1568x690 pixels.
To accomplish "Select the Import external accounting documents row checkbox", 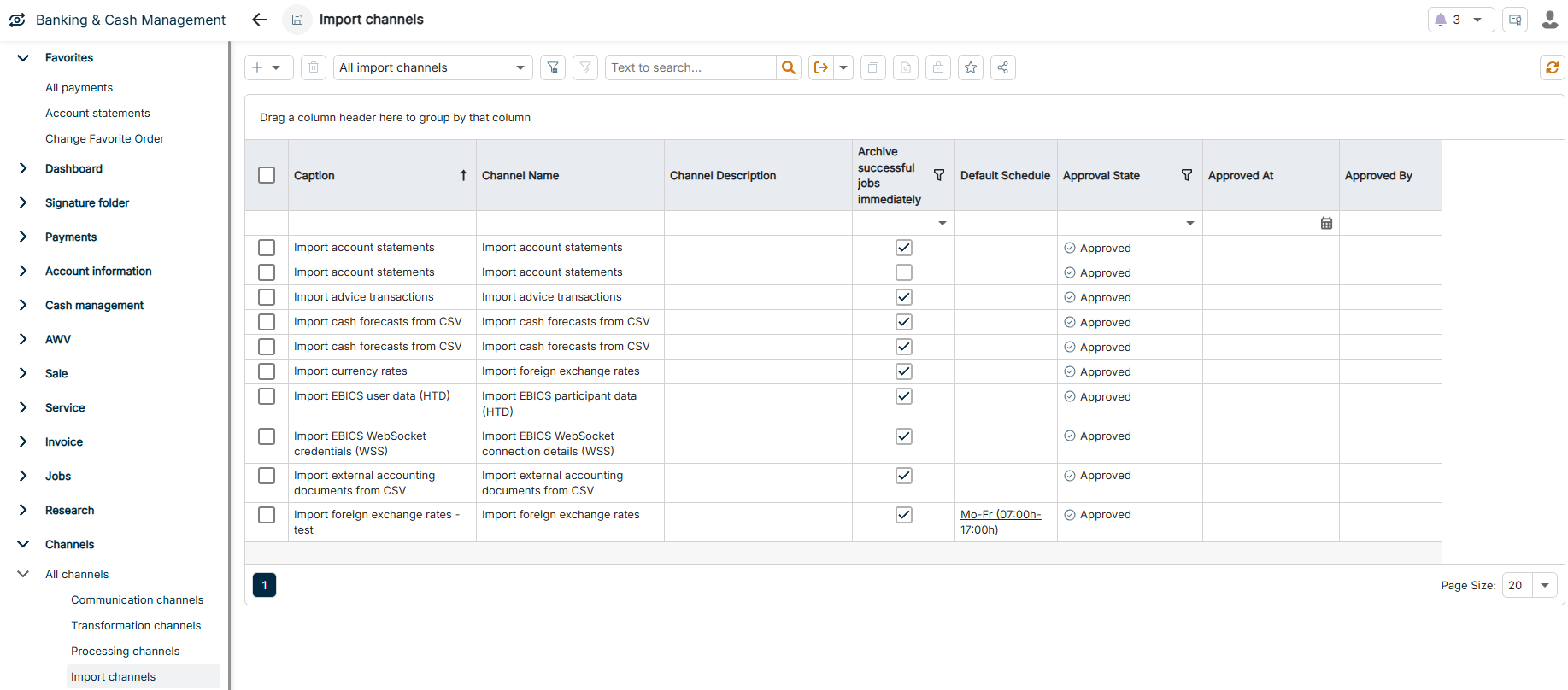I will click(267, 476).
